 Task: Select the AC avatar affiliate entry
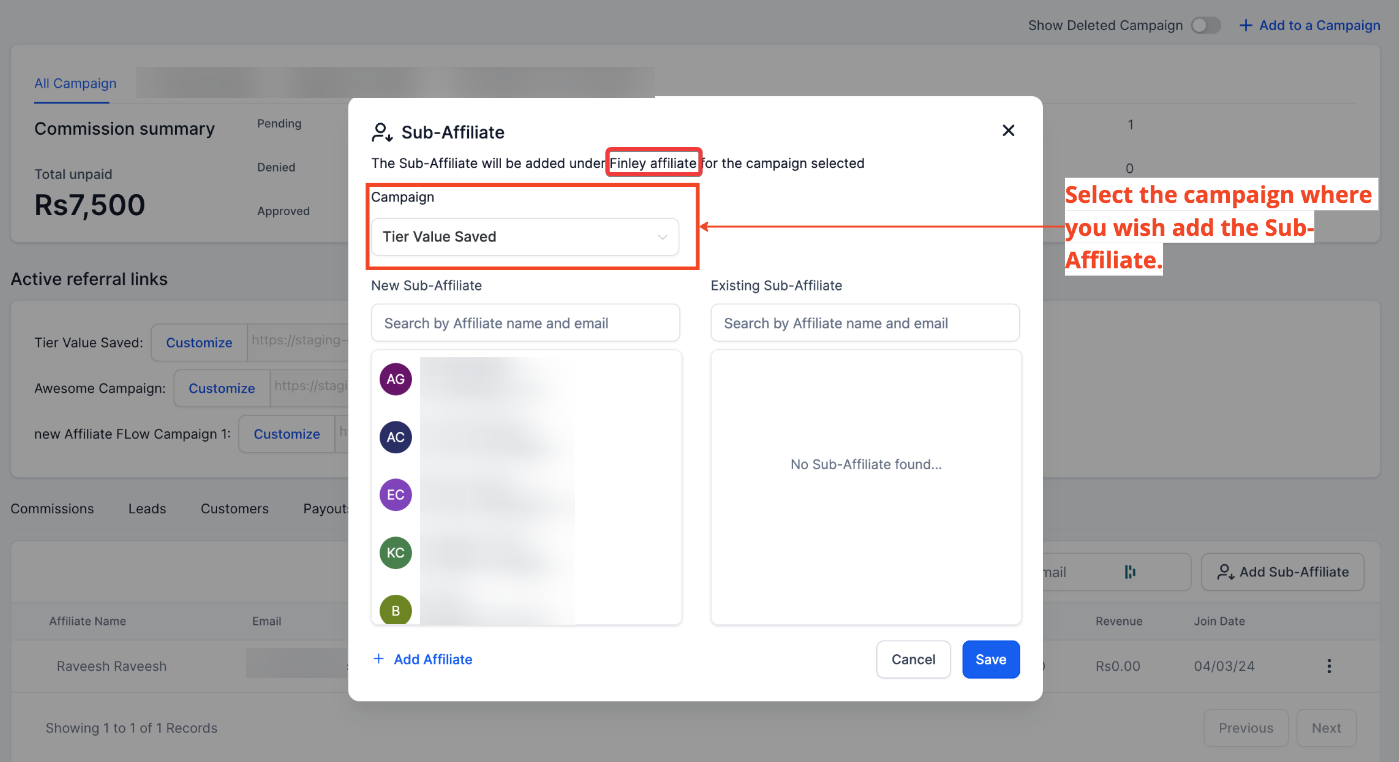click(x=396, y=437)
